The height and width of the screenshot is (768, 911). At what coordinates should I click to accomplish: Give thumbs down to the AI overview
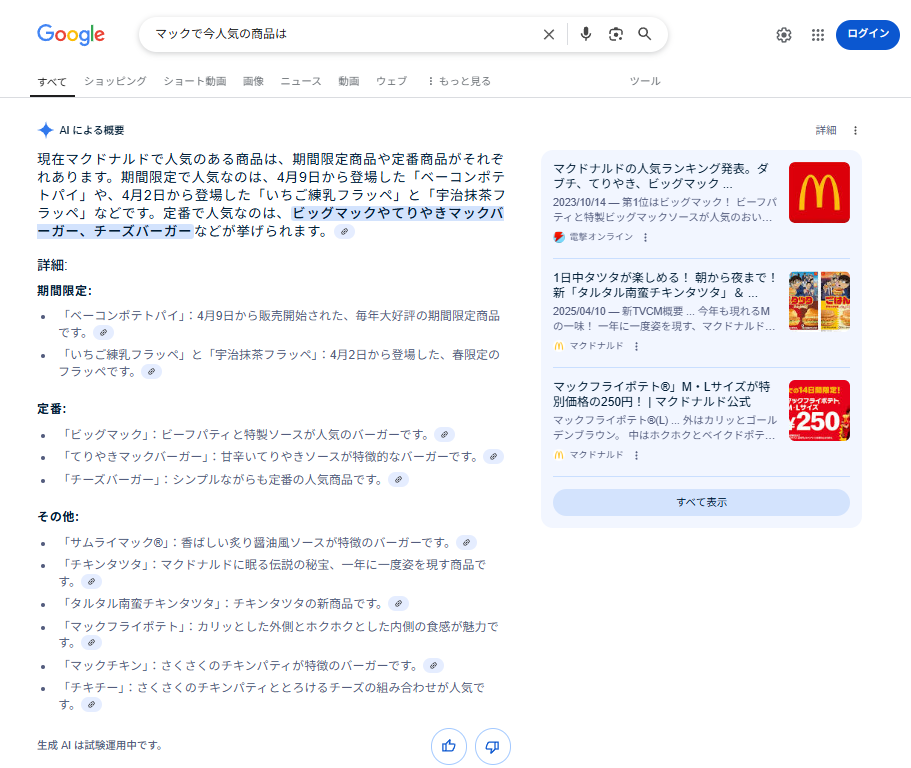click(493, 747)
